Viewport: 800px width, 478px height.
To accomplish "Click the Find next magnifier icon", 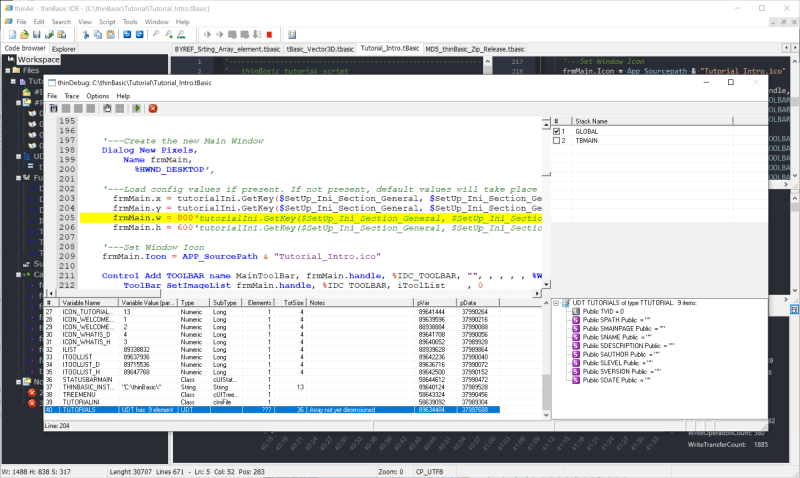I will 168,35.
